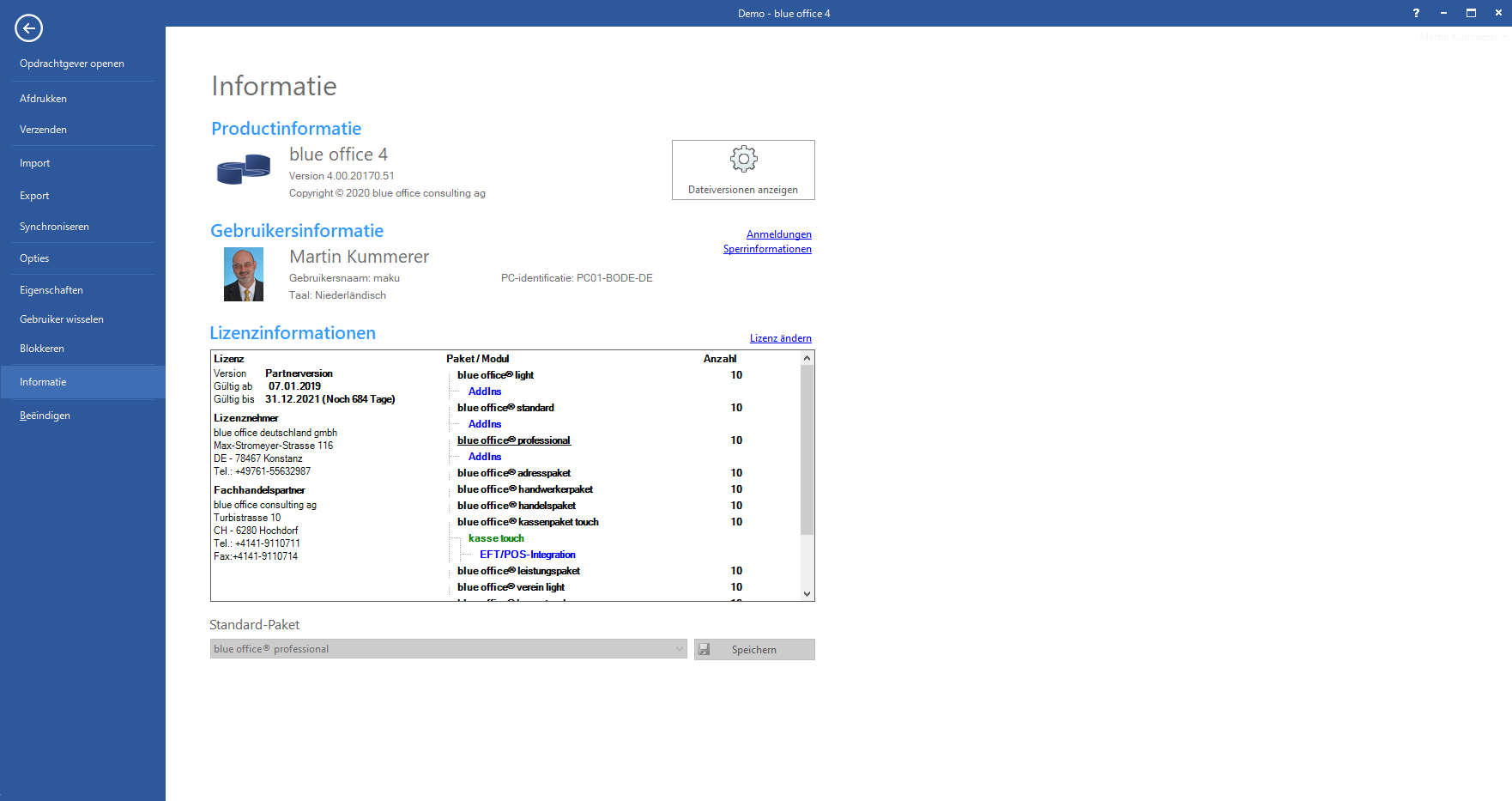
Task: Open Opties in the sidebar
Action: tap(34, 258)
